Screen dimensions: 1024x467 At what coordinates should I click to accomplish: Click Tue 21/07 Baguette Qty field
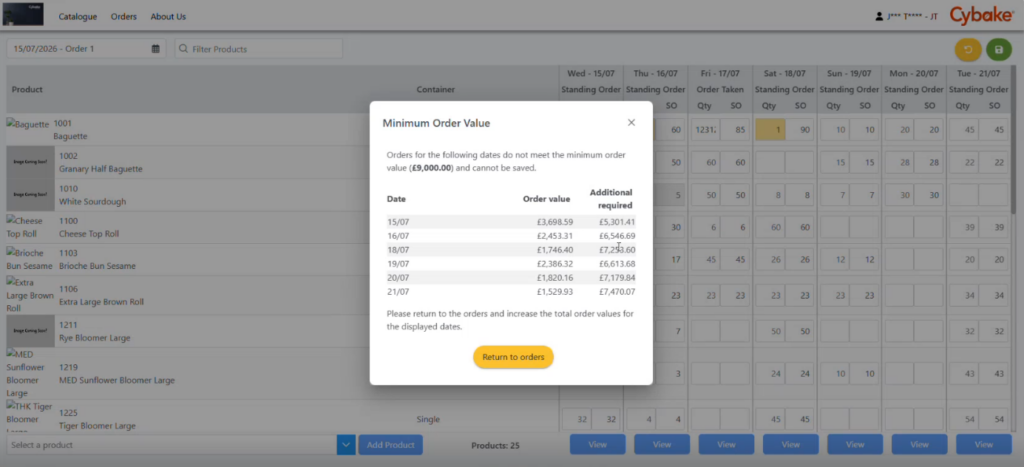(x=964, y=130)
